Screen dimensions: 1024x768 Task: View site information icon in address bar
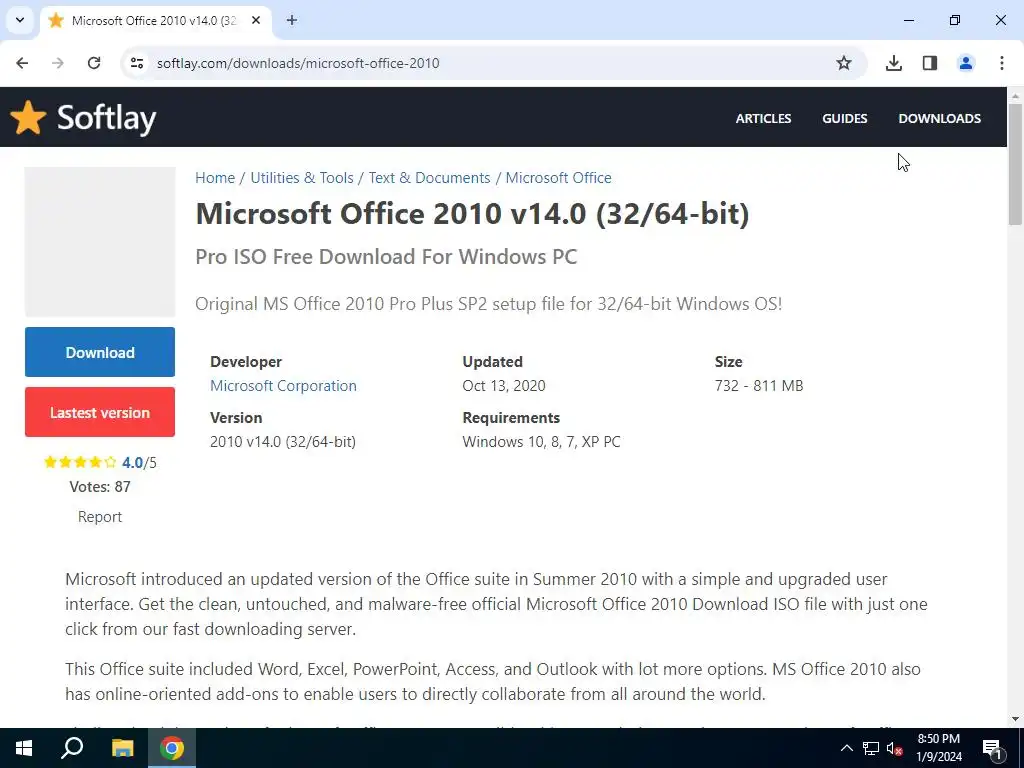click(136, 63)
